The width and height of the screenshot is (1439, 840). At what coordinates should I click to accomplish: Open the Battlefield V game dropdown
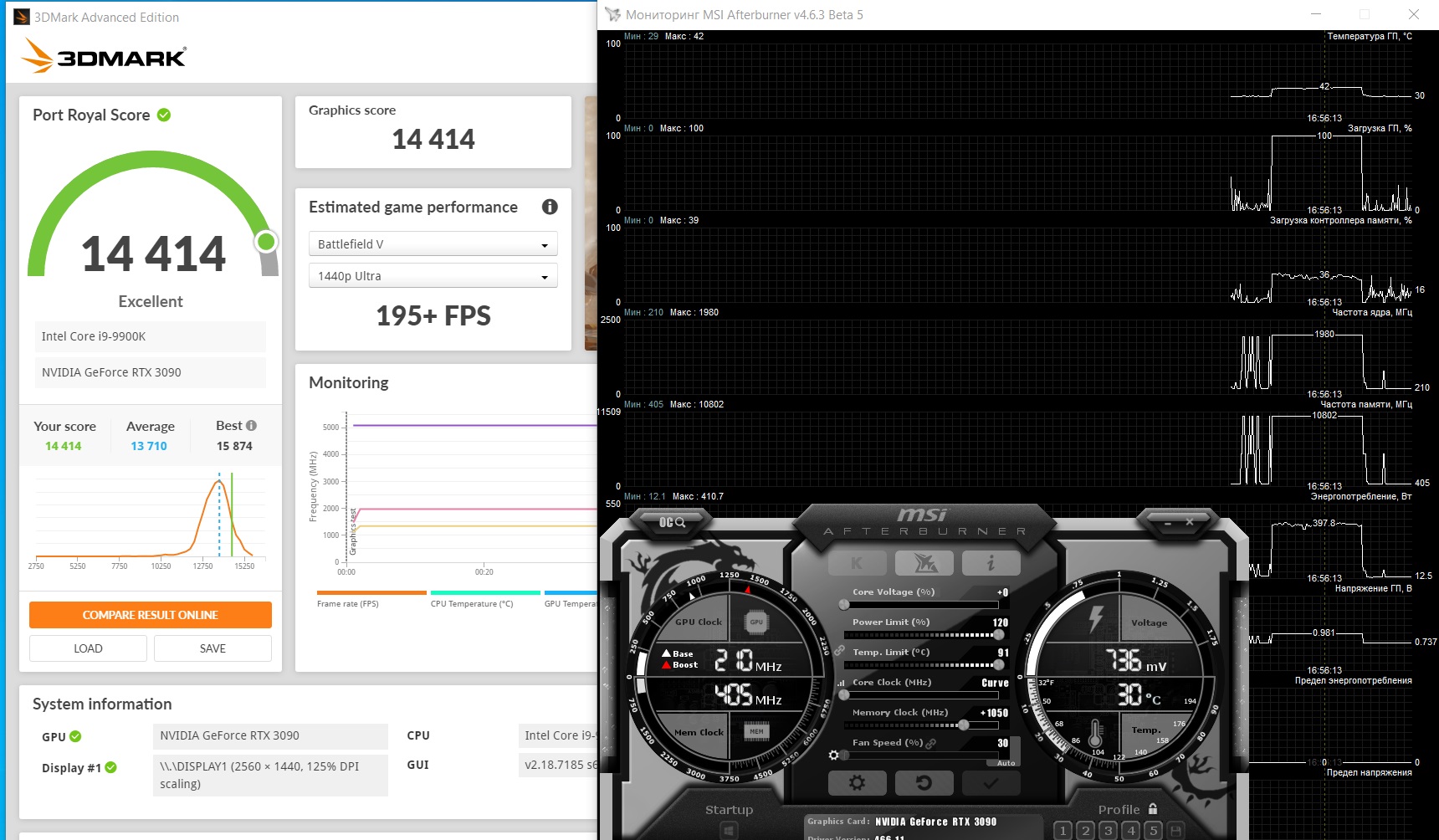433,244
